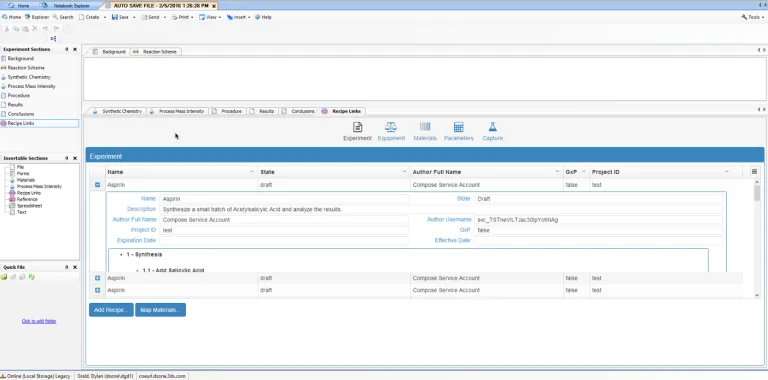The width and height of the screenshot is (768, 380).
Task: Click the Delete X icon in edit toolbar
Action: 35,29
